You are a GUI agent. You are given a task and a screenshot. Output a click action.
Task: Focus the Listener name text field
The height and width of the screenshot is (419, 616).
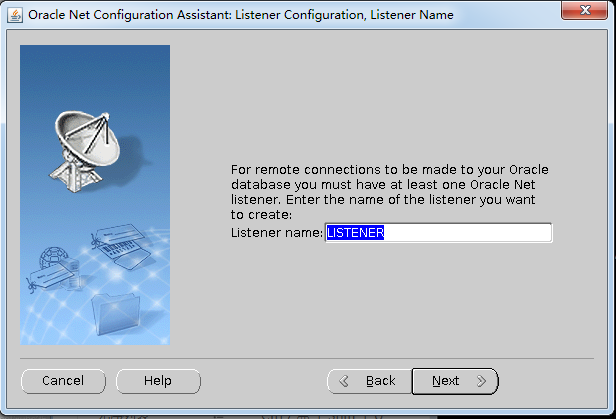click(x=438, y=233)
